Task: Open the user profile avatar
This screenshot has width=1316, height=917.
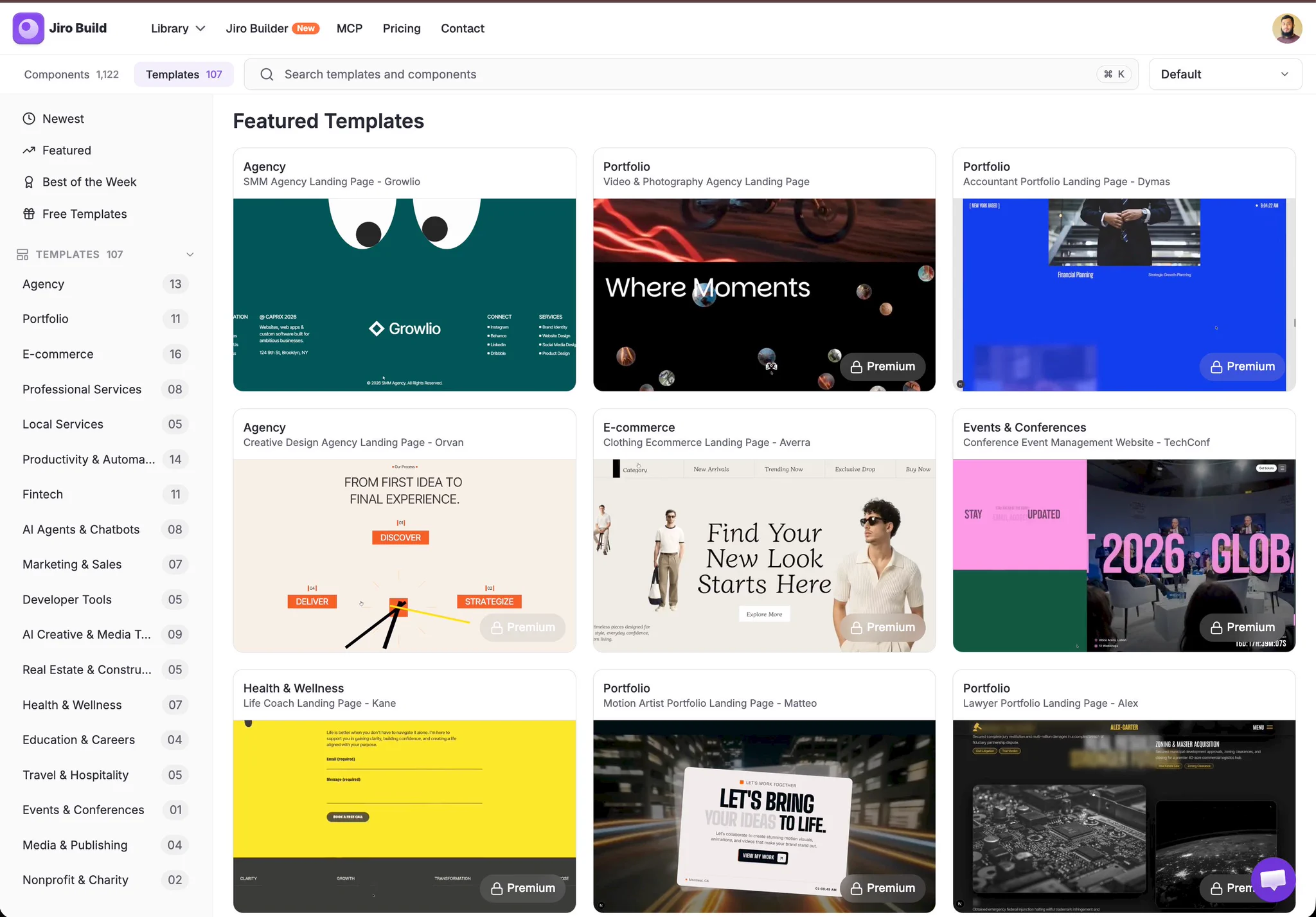Action: (x=1287, y=28)
